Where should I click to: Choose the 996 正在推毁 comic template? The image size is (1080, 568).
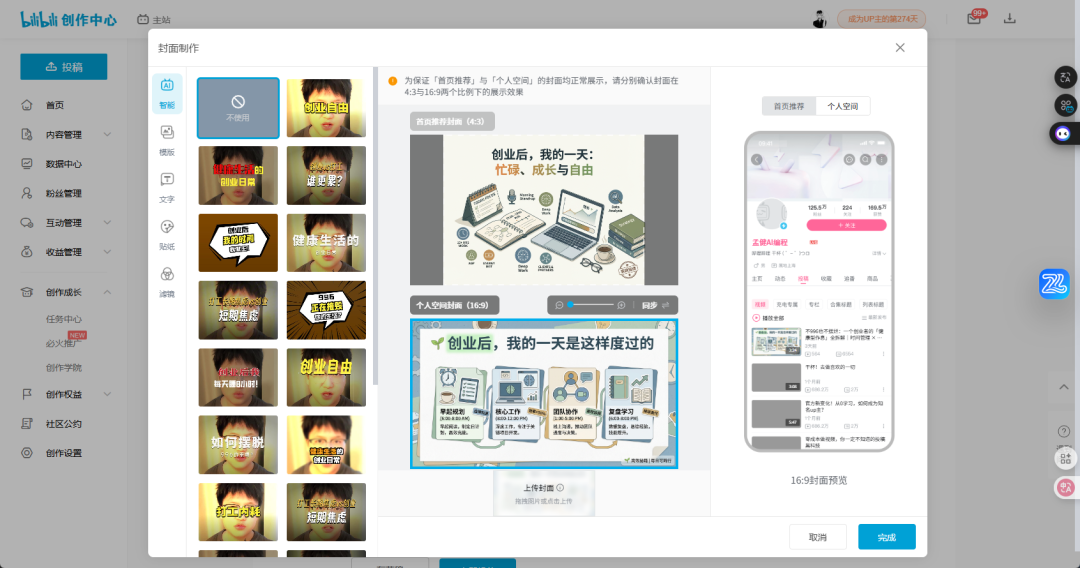click(x=326, y=310)
